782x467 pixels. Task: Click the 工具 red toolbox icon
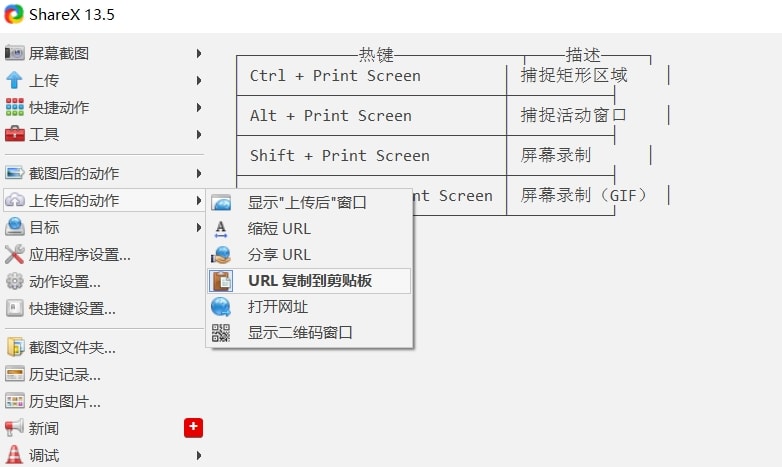pyautogui.click(x=14, y=134)
